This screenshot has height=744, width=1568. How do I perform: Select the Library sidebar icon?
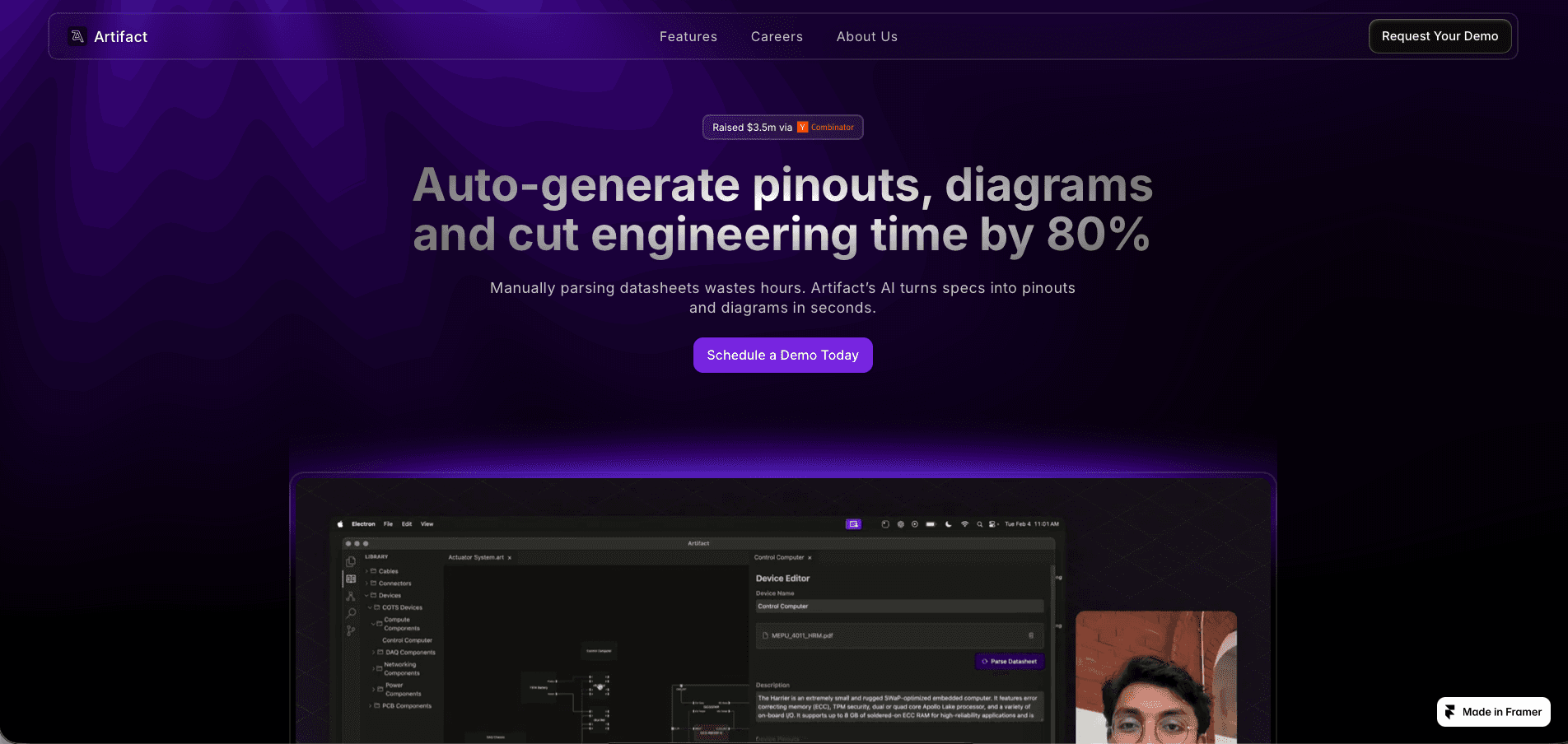point(351,579)
